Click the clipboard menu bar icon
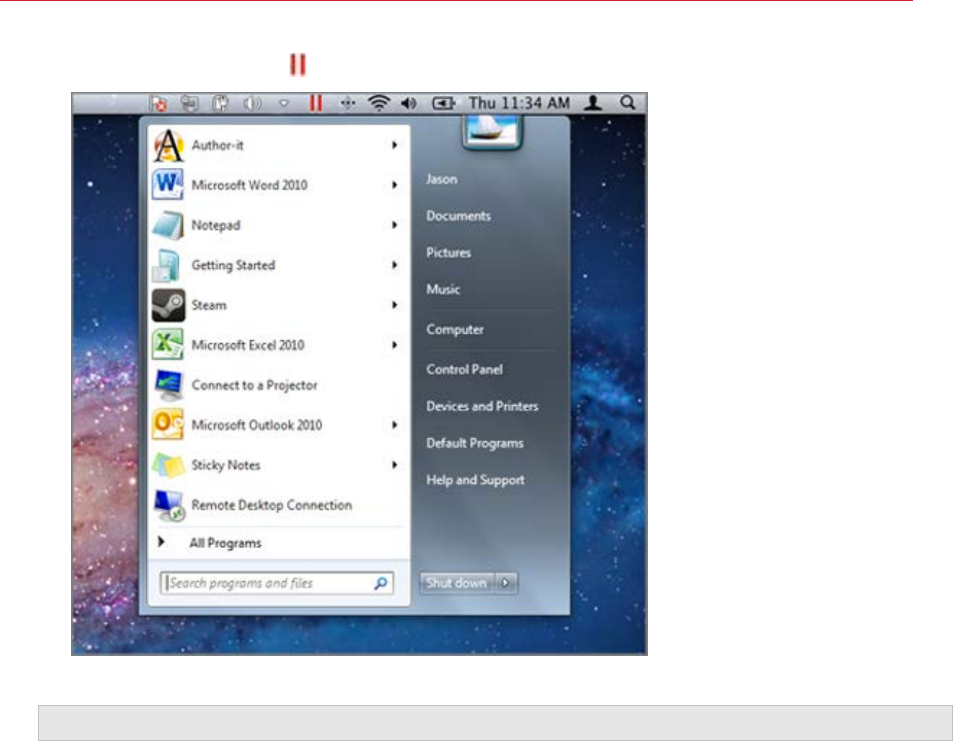This screenshot has width=953, height=741. tap(220, 103)
